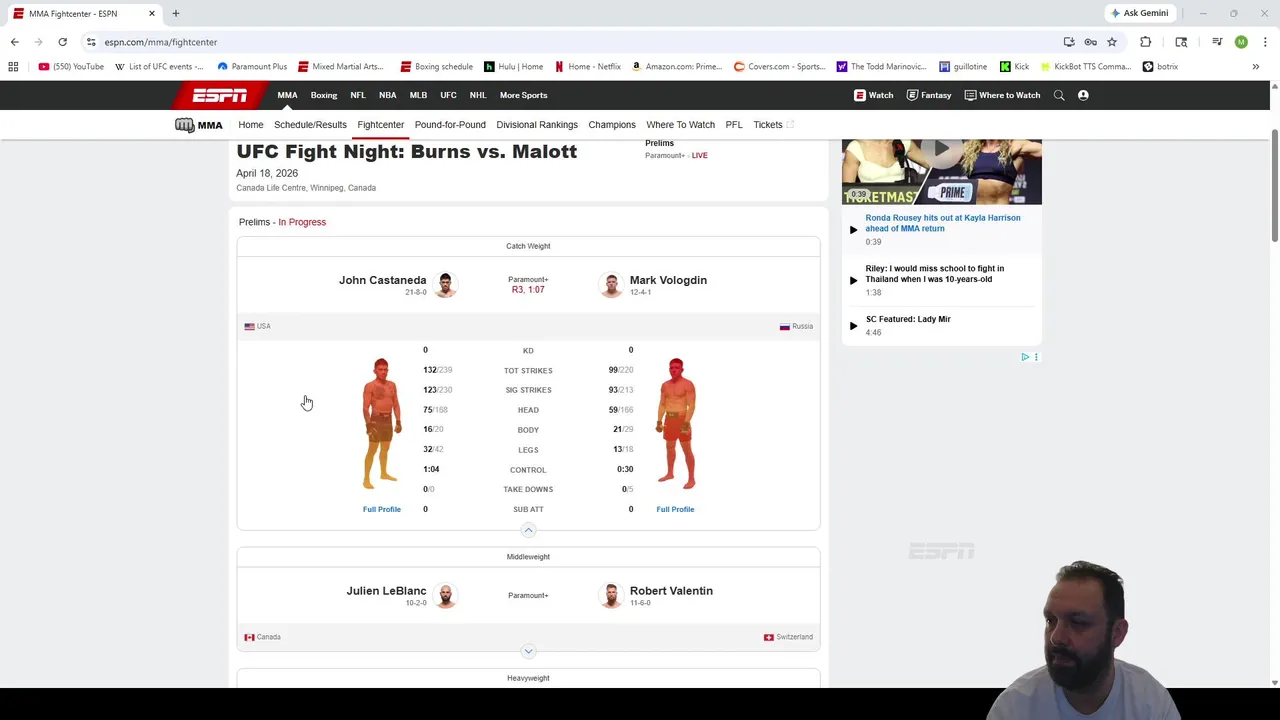Click the Robert Valentin name link
Image resolution: width=1280 pixels, height=720 pixels.
pos(671,591)
